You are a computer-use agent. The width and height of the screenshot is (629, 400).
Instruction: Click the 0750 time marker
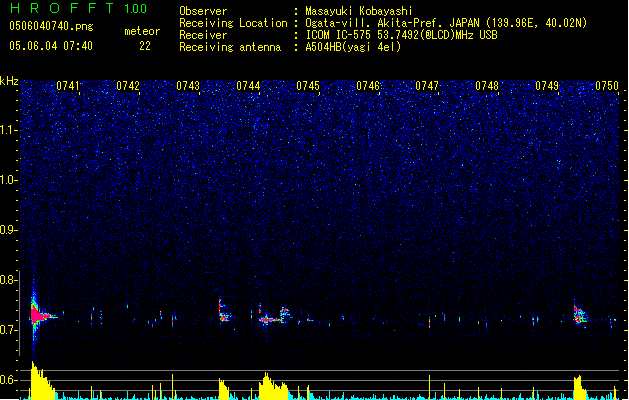tap(607, 86)
